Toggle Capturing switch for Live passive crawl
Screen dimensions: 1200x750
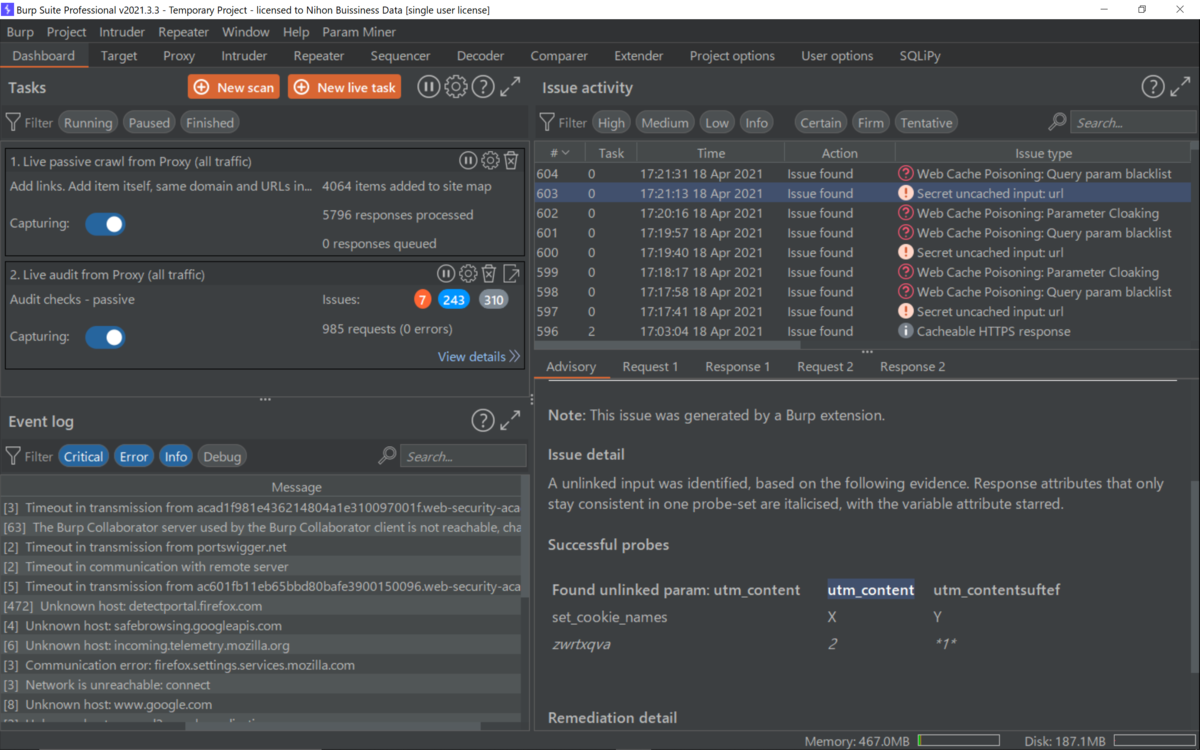[105, 223]
